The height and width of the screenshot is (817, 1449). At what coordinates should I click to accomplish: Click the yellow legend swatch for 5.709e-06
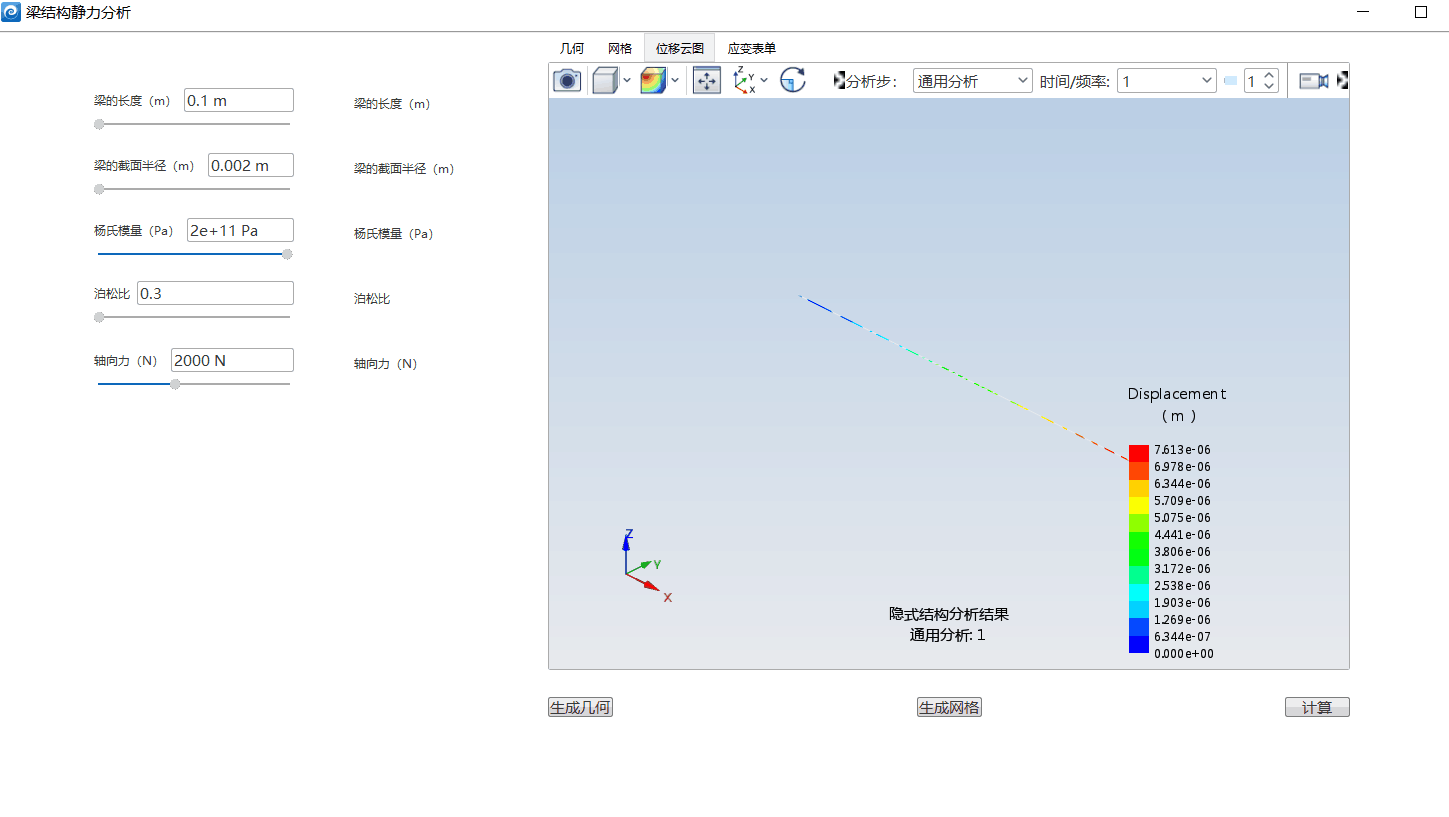(x=1138, y=505)
